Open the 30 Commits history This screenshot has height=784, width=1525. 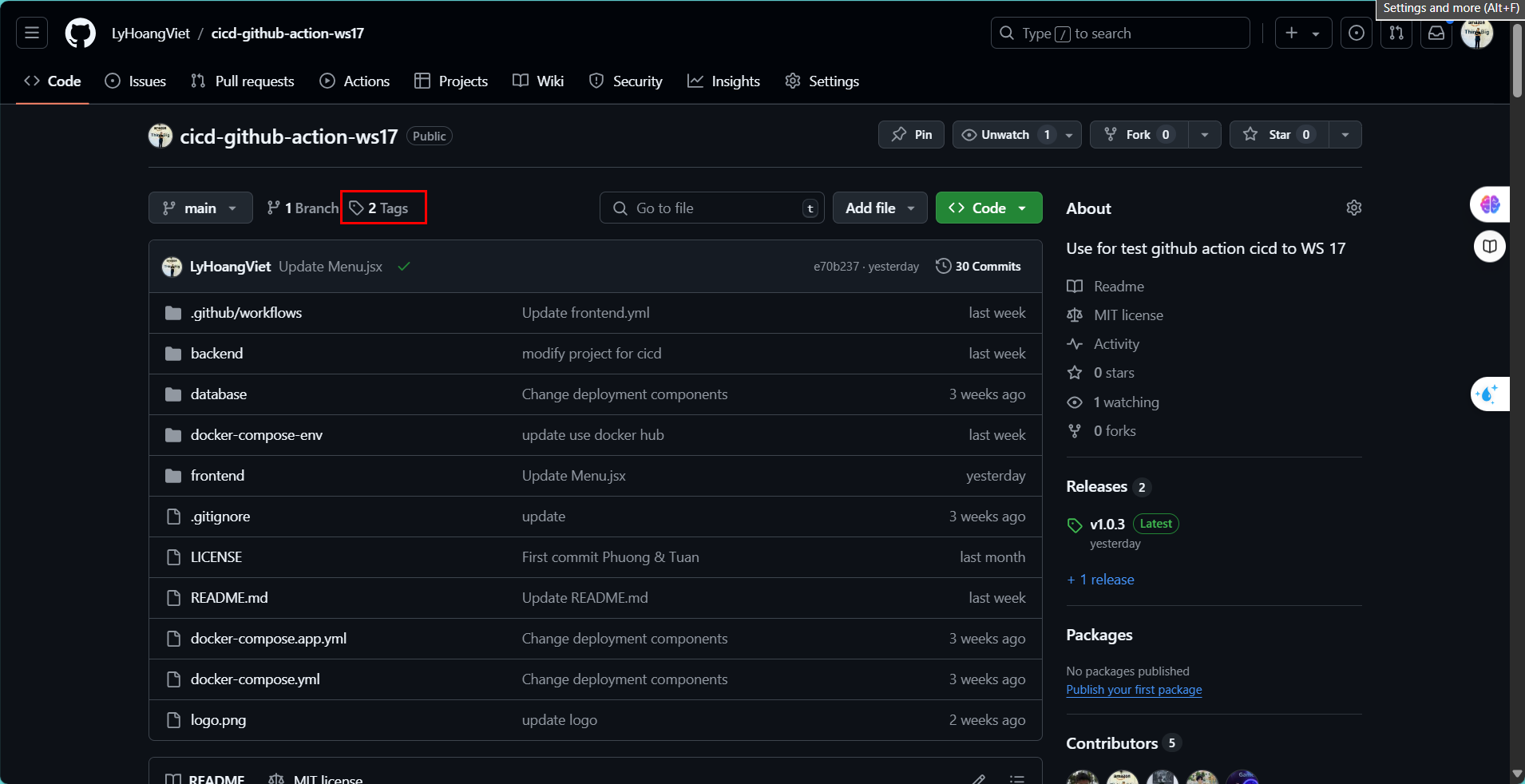pyautogui.click(x=978, y=266)
